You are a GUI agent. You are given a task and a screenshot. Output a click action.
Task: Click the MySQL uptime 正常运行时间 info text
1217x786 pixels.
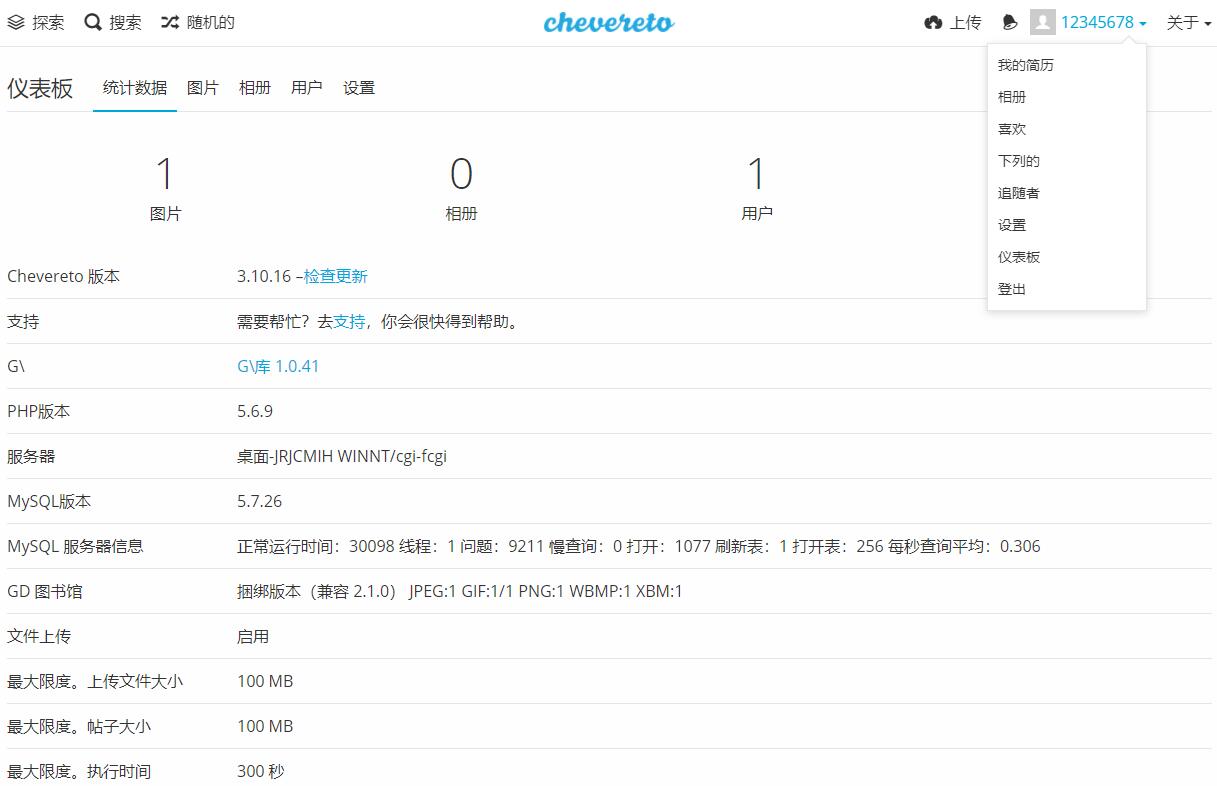click(x=639, y=546)
